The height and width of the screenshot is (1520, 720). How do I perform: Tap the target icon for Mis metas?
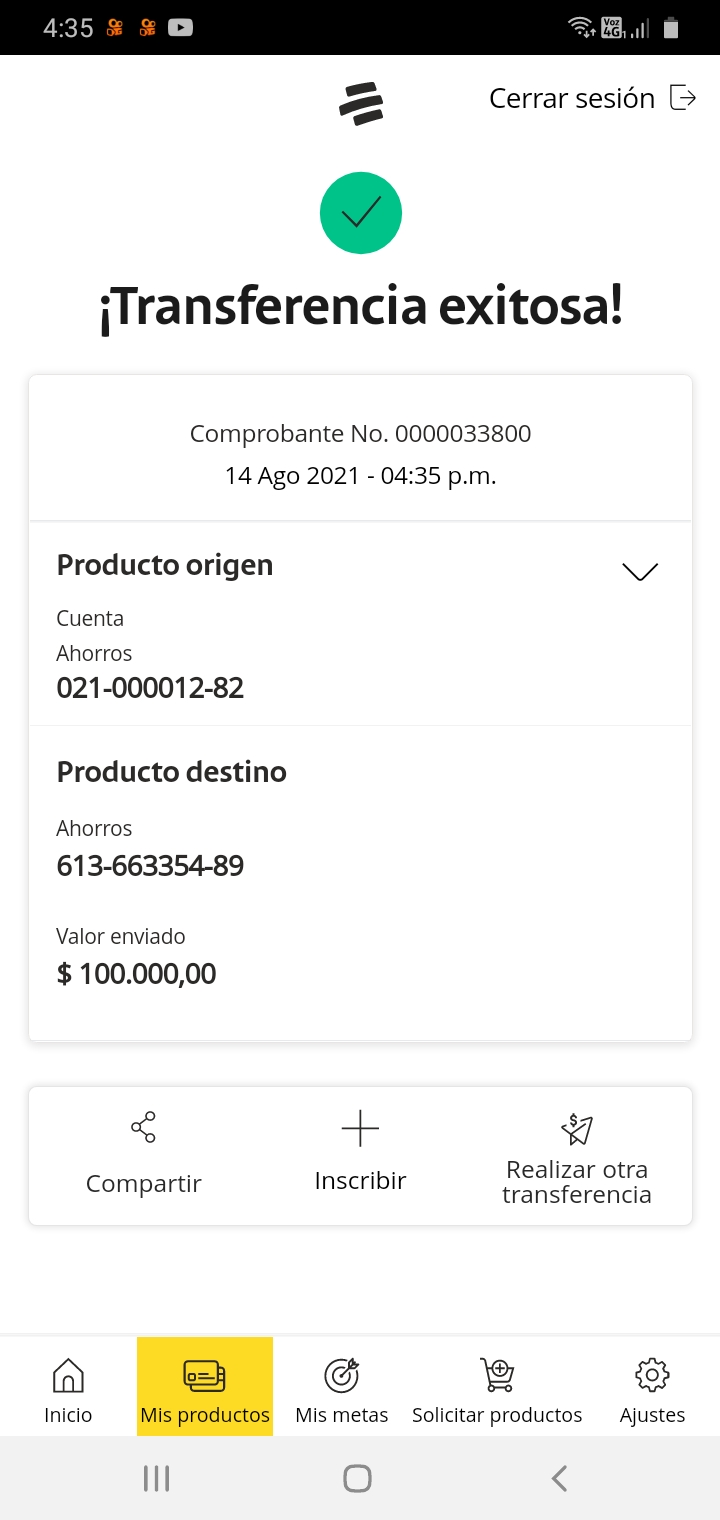(342, 1376)
